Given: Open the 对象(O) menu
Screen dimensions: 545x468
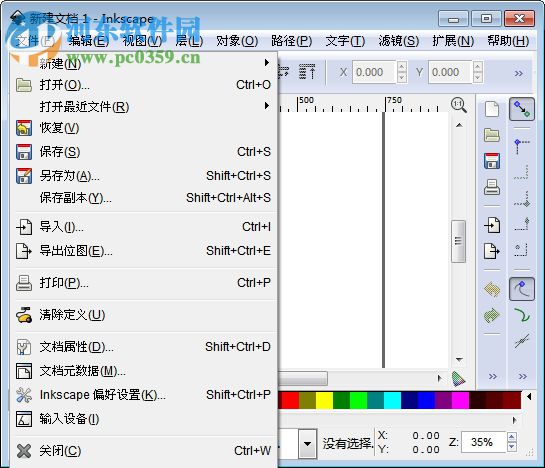Looking at the screenshot, I should (237, 41).
